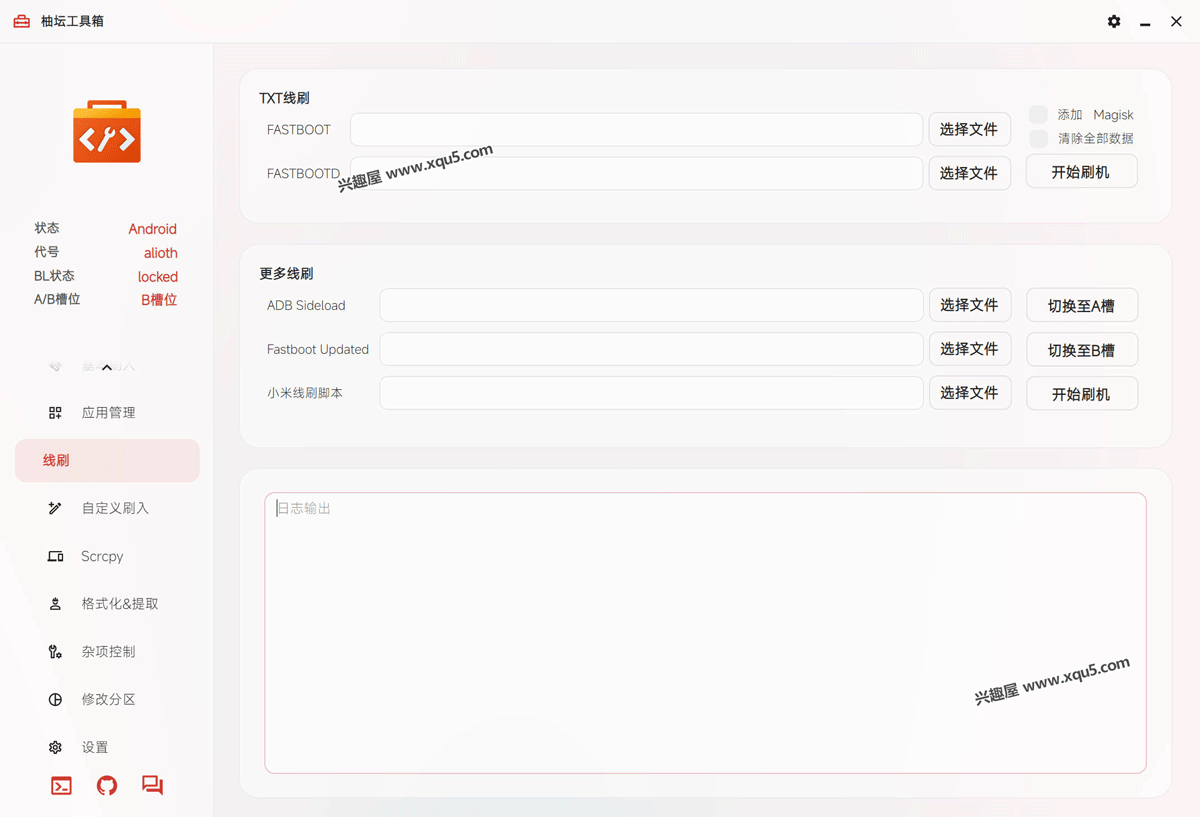Open the terminal icon in sidebar footer

tap(61, 786)
